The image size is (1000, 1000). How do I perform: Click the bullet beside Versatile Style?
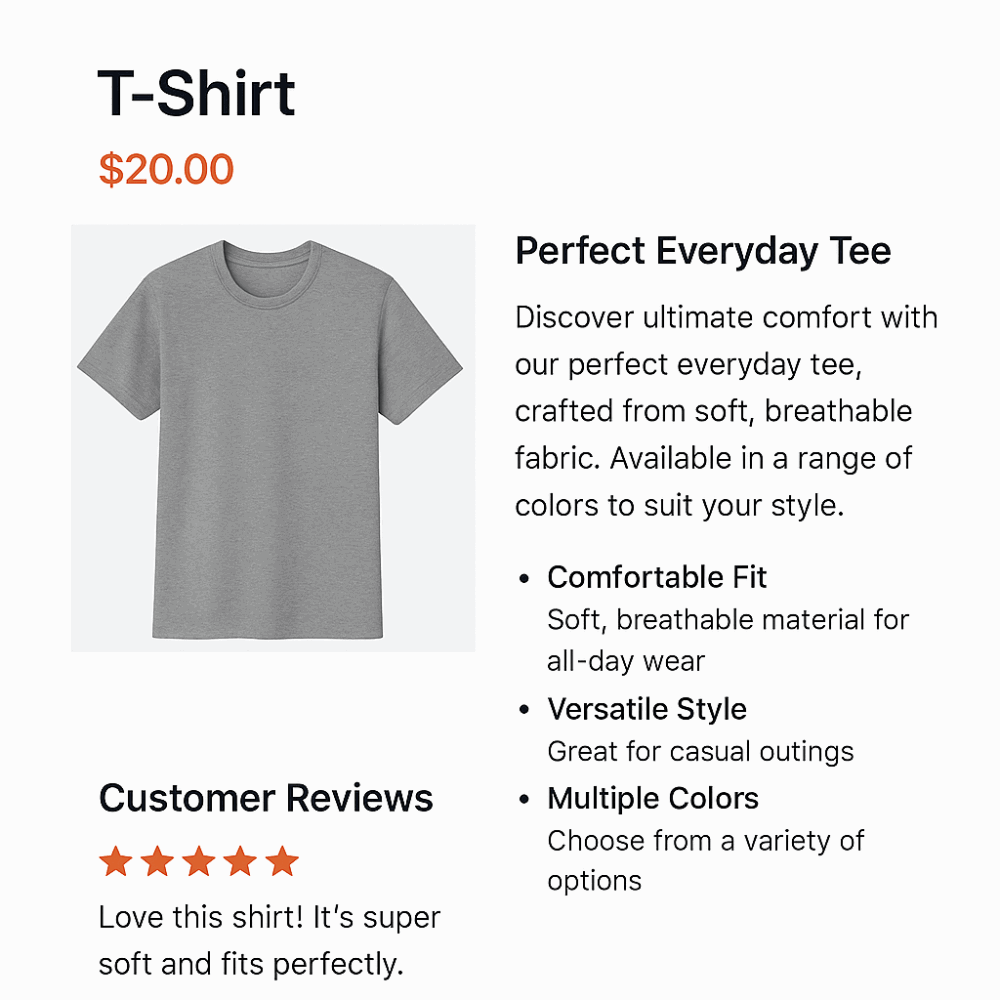point(524,710)
